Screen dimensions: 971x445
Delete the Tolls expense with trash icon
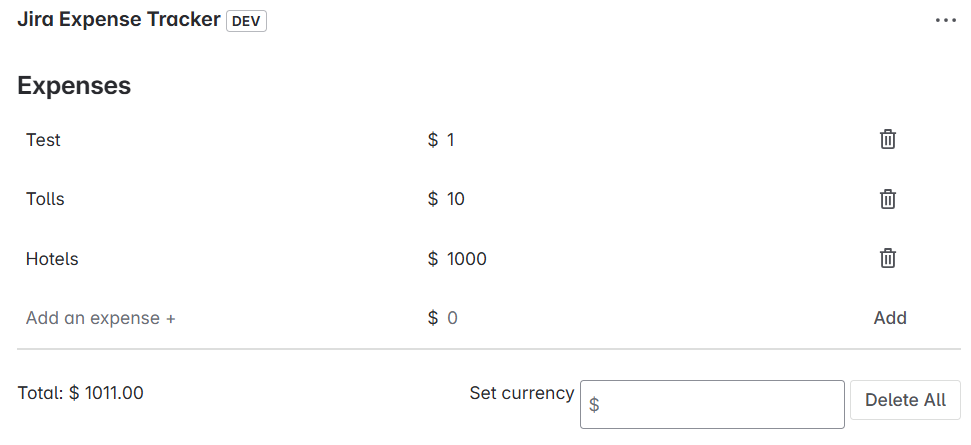click(x=887, y=199)
